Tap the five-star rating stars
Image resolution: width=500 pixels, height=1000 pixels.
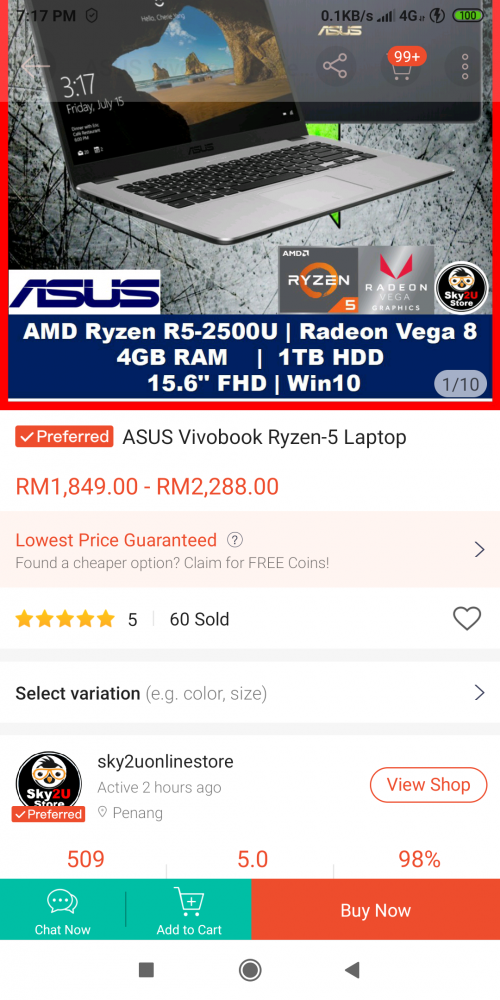pos(65,619)
